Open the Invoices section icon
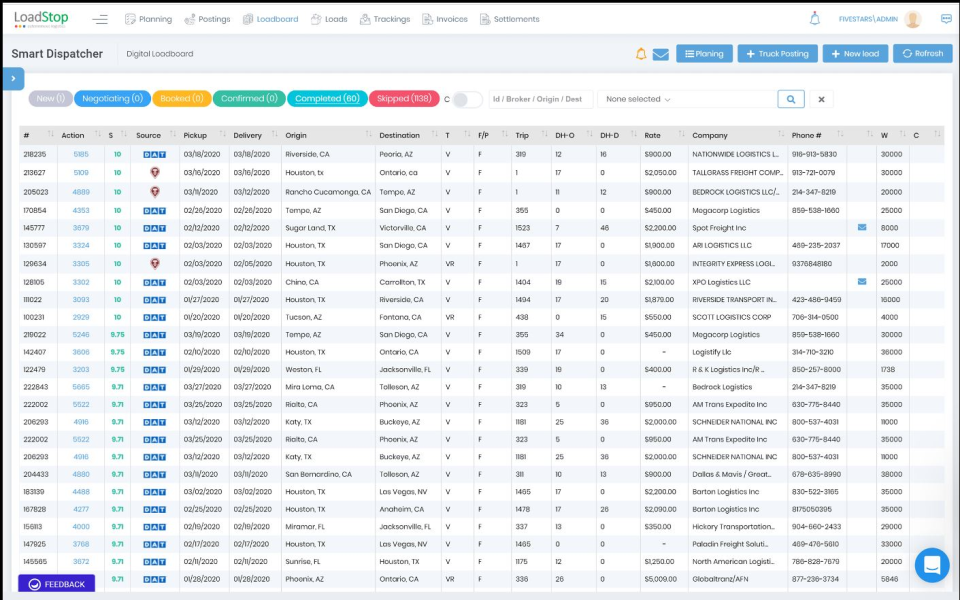Viewport: 960px width, 600px height. [429, 18]
